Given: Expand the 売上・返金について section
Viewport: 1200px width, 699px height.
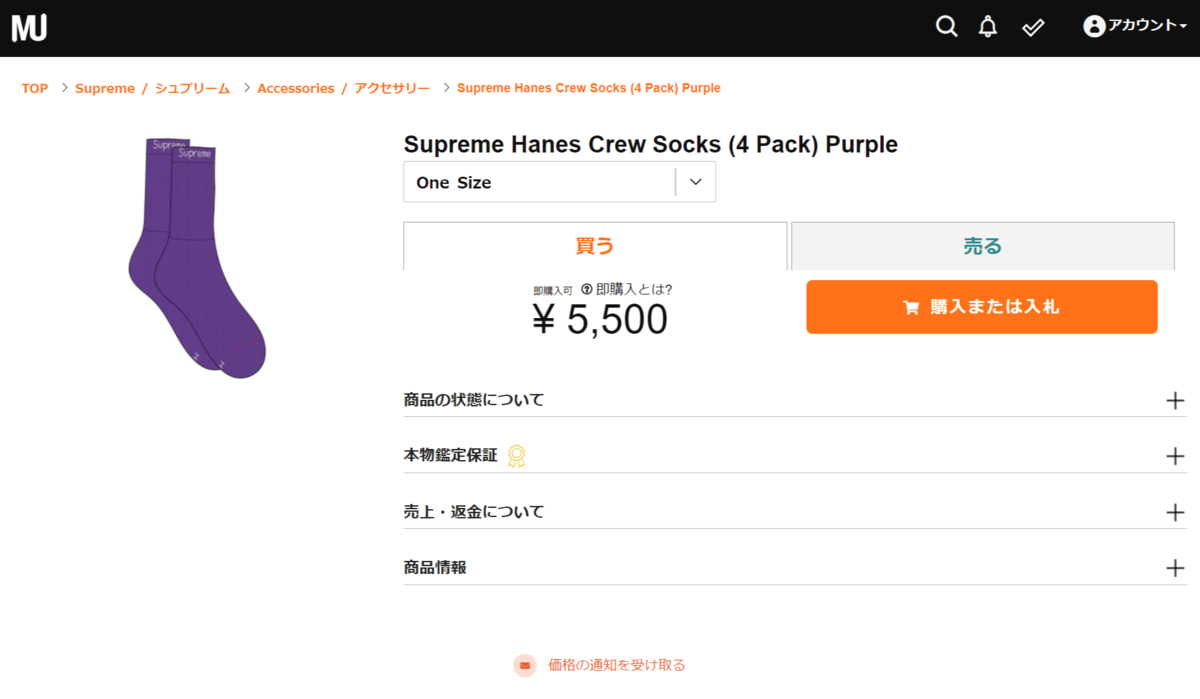Looking at the screenshot, I should point(1175,513).
